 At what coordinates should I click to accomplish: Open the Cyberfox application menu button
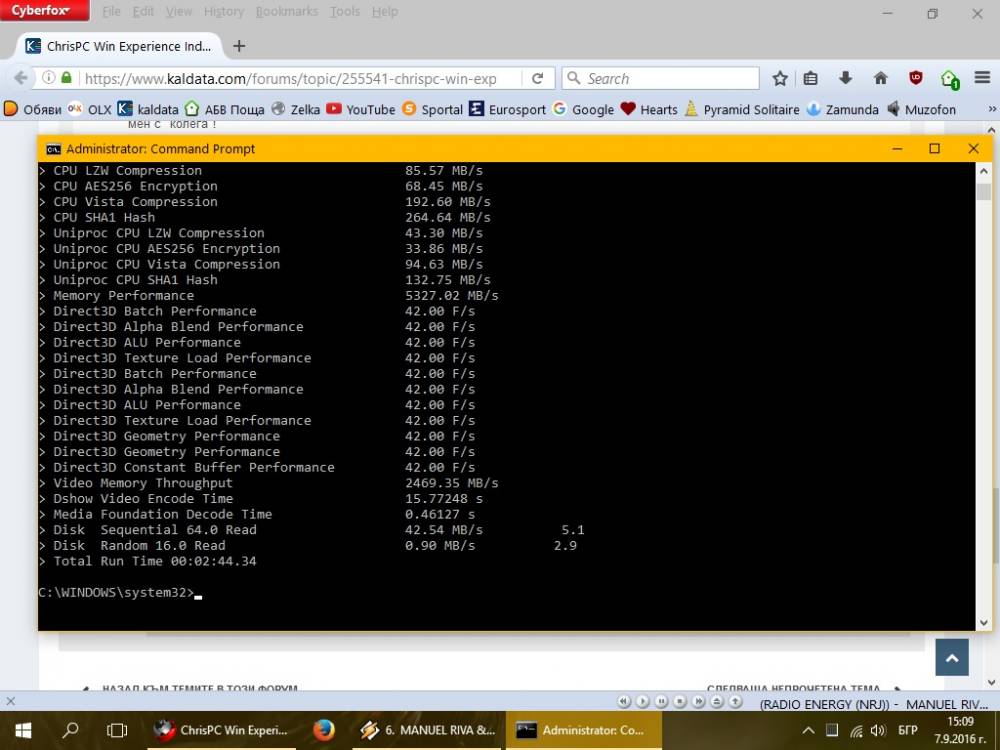(43, 10)
